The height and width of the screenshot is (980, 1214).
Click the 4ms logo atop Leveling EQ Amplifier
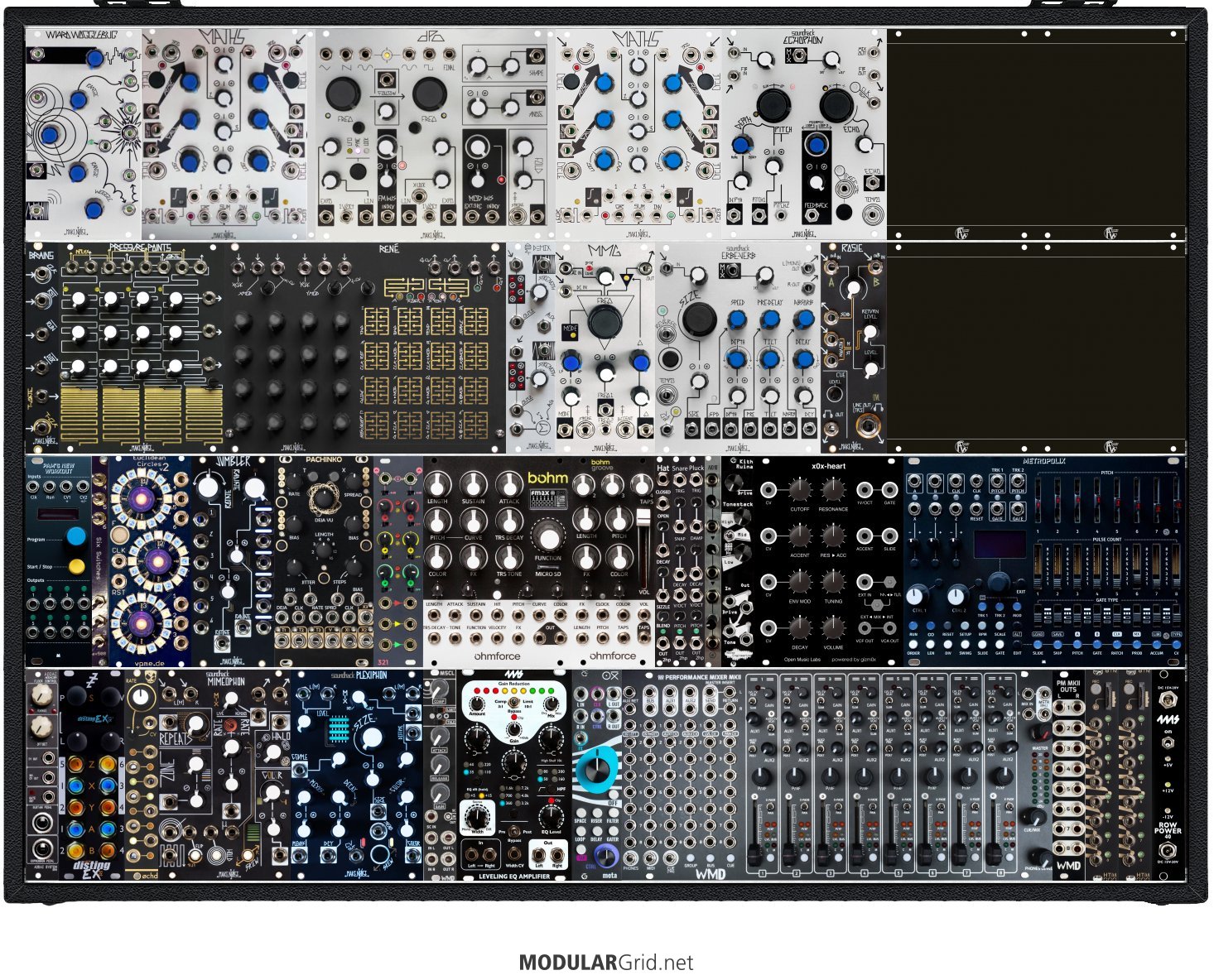(x=515, y=675)
